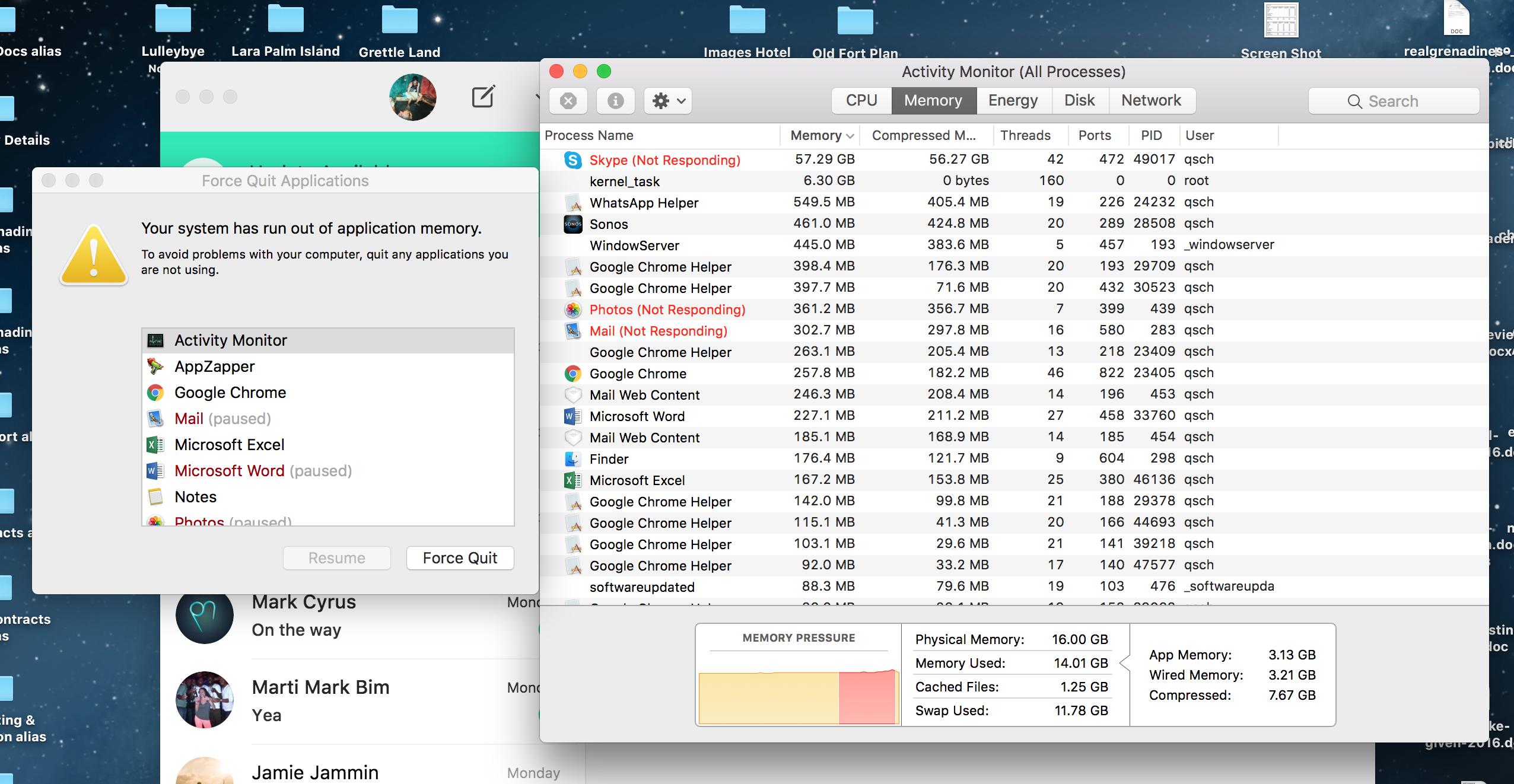This screenshot has width=1514, height=784.
Task: Sort by the Threads column header
Action: 1030,136
